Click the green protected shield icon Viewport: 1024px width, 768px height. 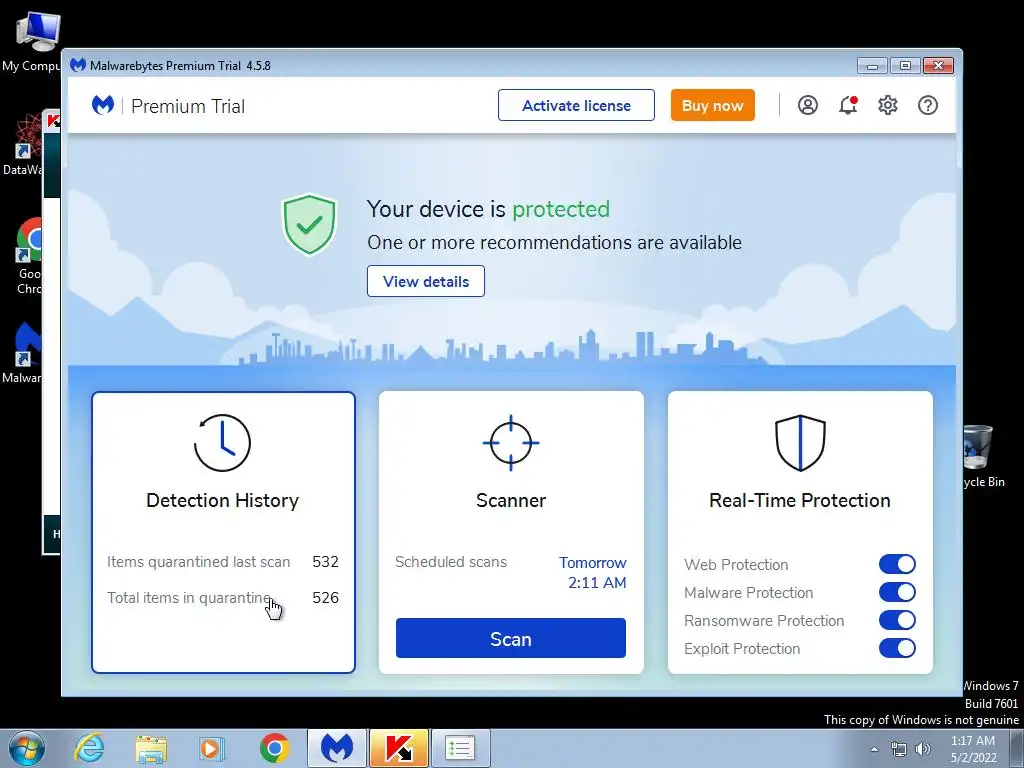point(309,224)
